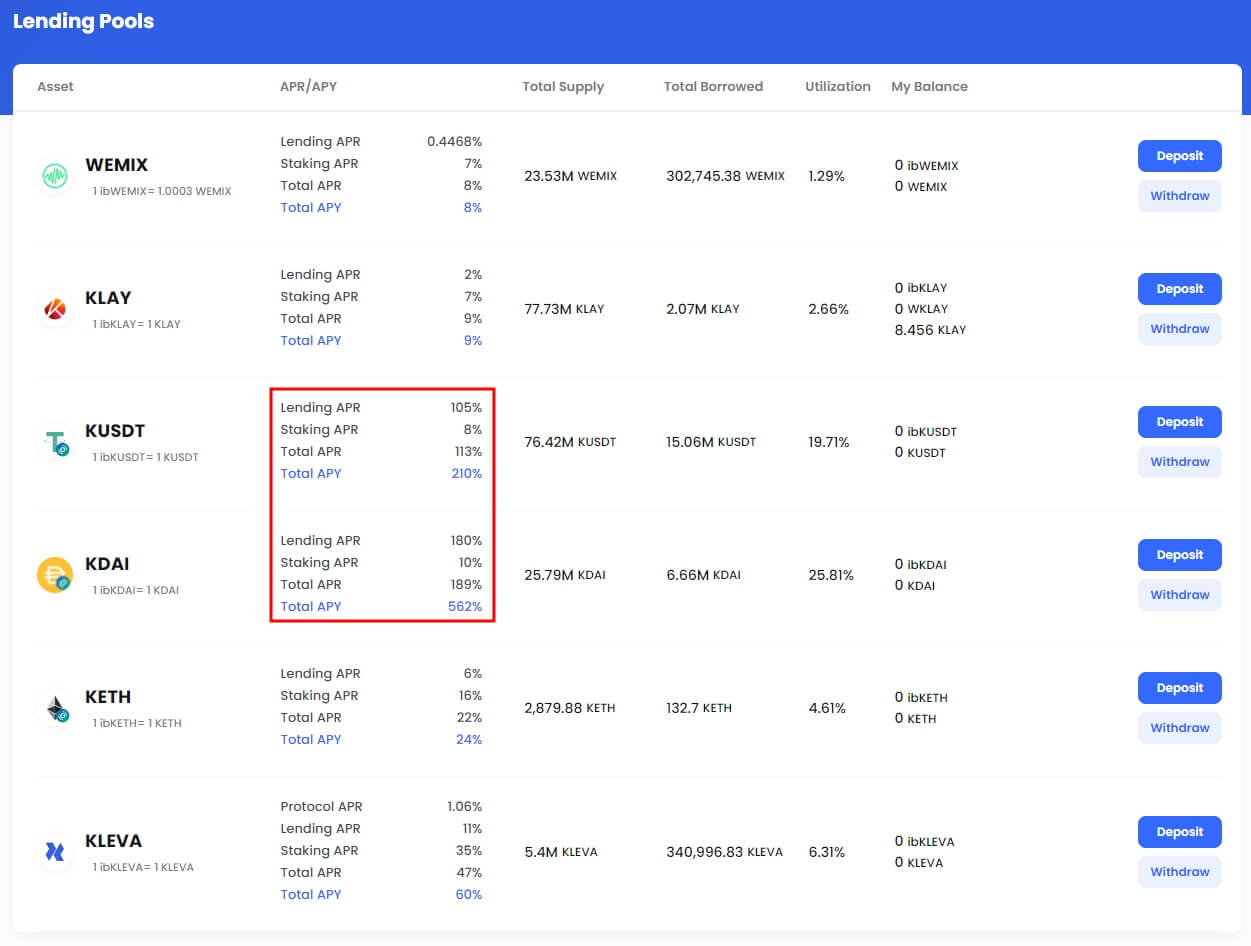Click the KDAI Total APY value 562%
This screenshot has height=946, width=1251.
pyautogui.click(x=466, y=607)
